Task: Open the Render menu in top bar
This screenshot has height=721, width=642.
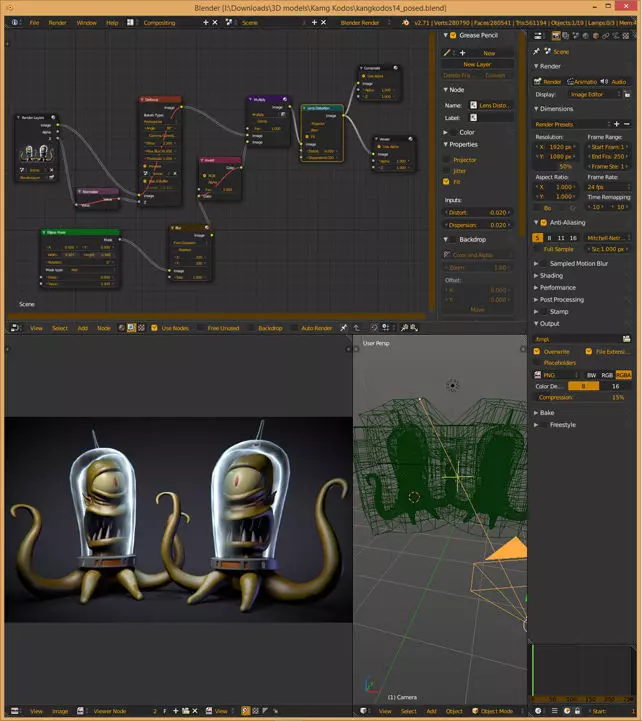Action: coord(57,23)
